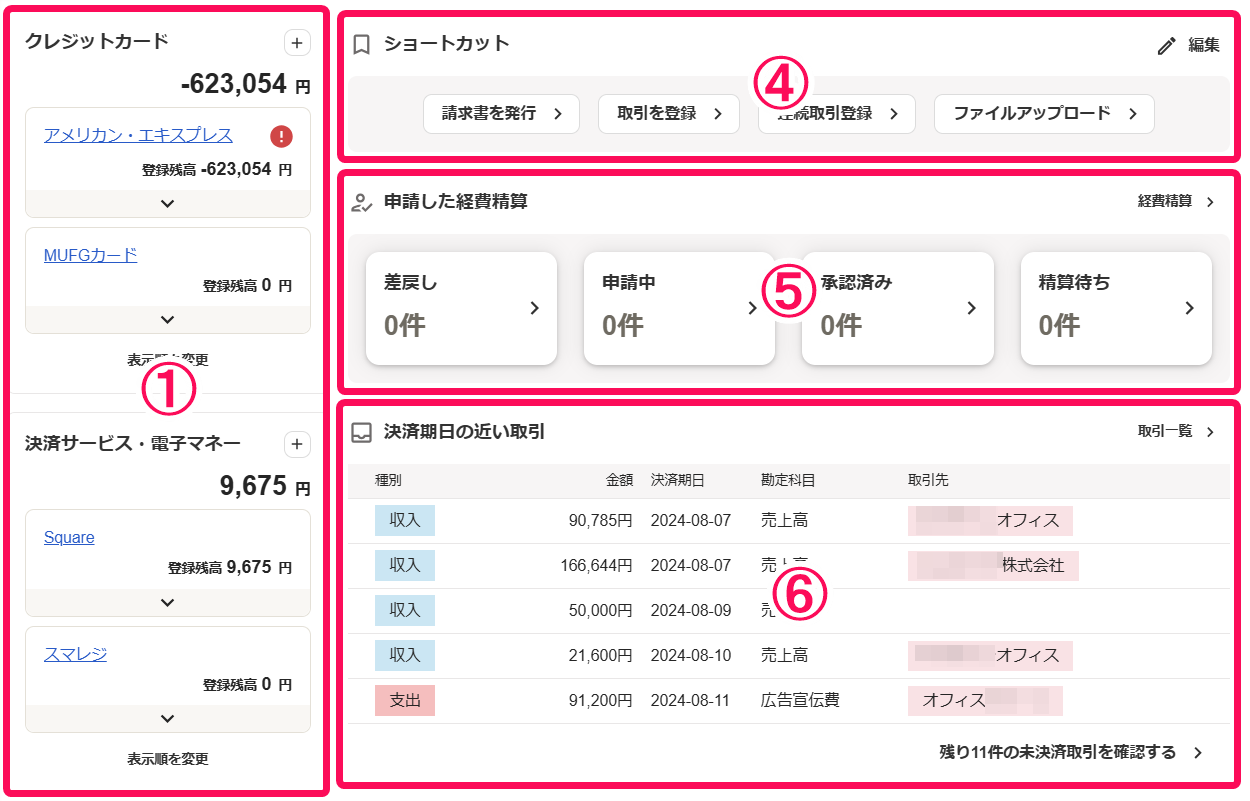Open Square account link
1250x801 pixels.
(x=69, y=538)
